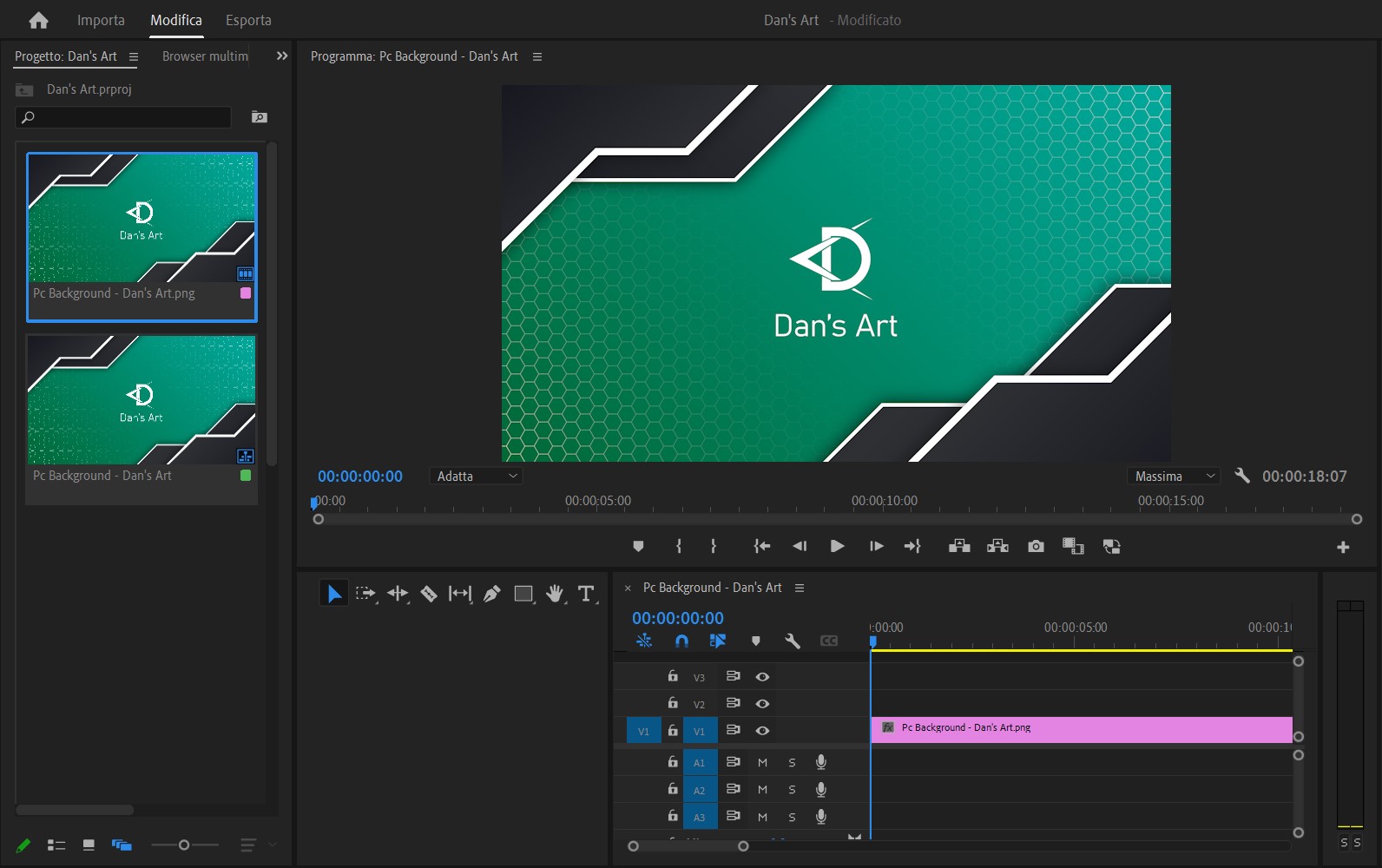1382x868 pixels.
Task: Export frame with camera icon
Action: tap(1036, 546)
